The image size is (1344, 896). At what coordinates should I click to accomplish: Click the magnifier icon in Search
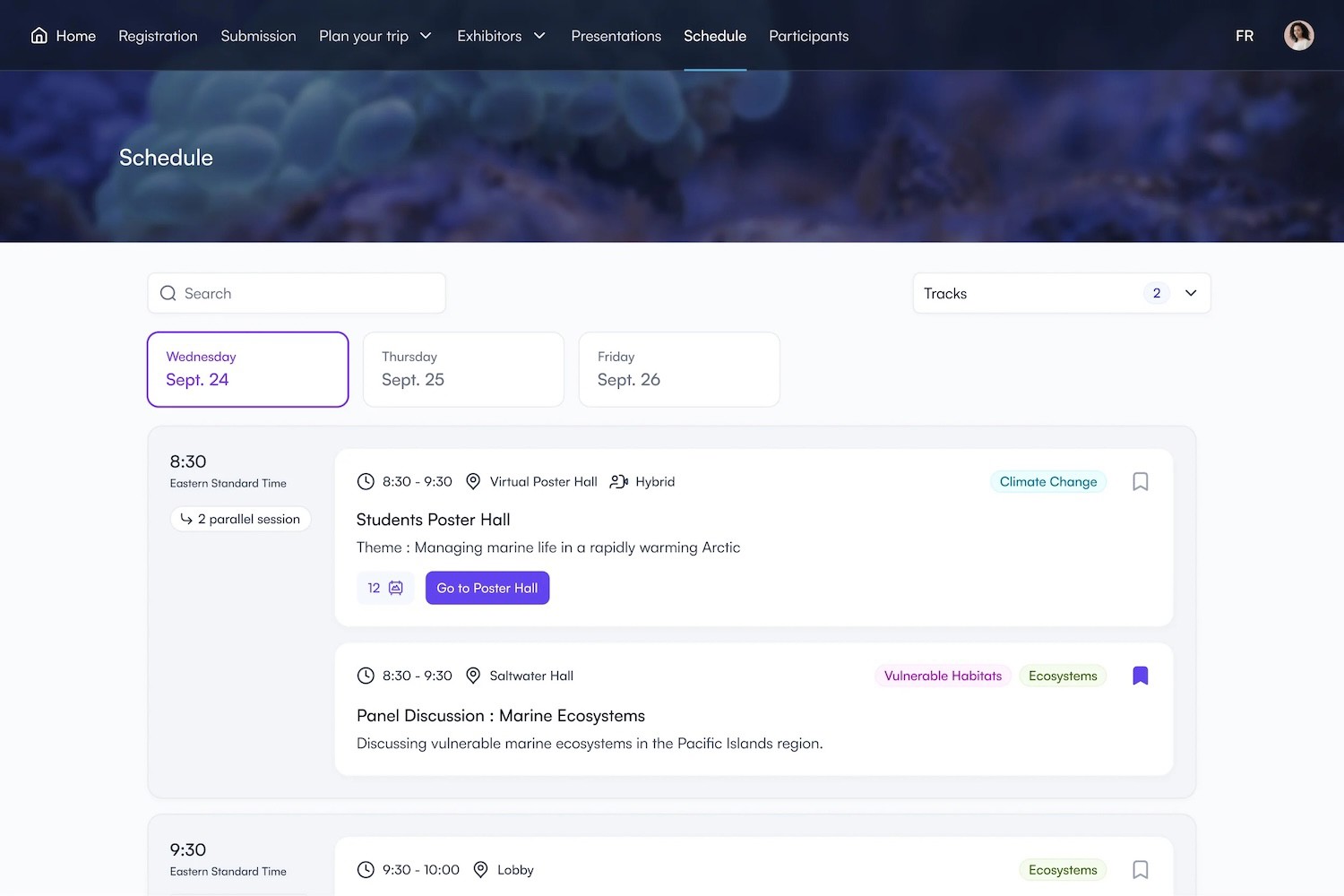[x=168, y=294]
